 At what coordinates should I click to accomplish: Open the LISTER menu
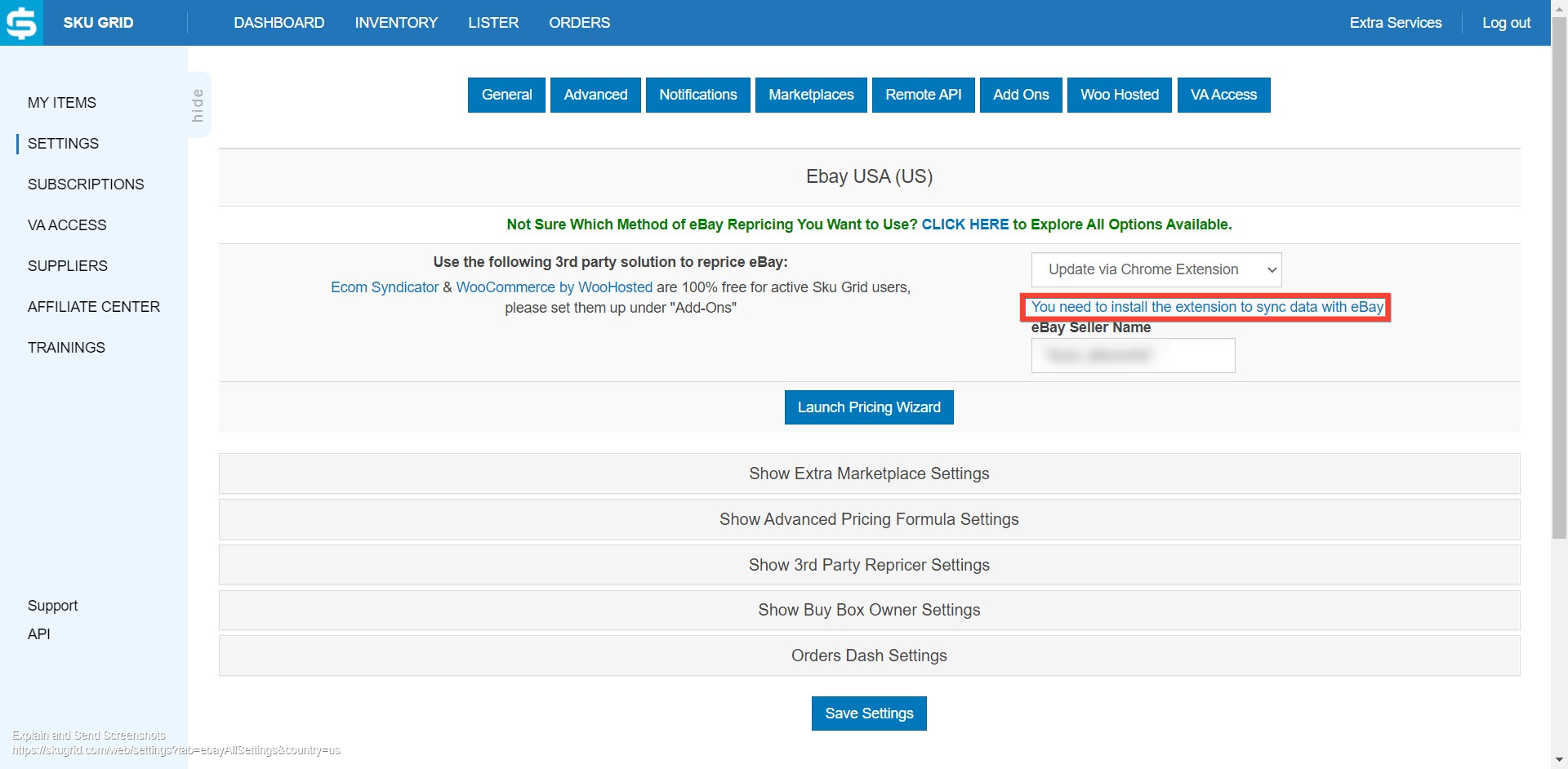click(493, 23)
